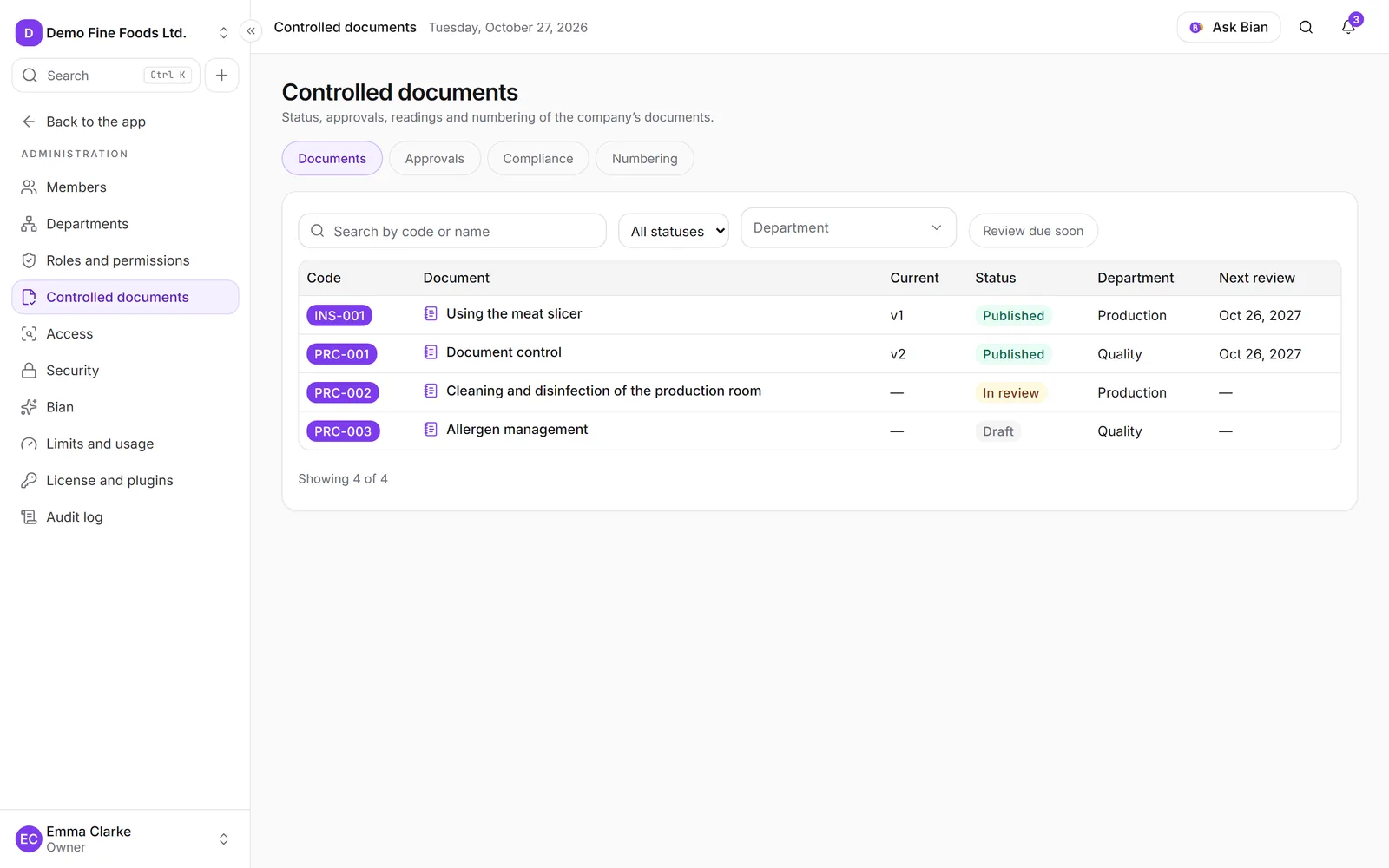Click the INS-001 code badge
The image size is (1389, 868).
[339, 316]
